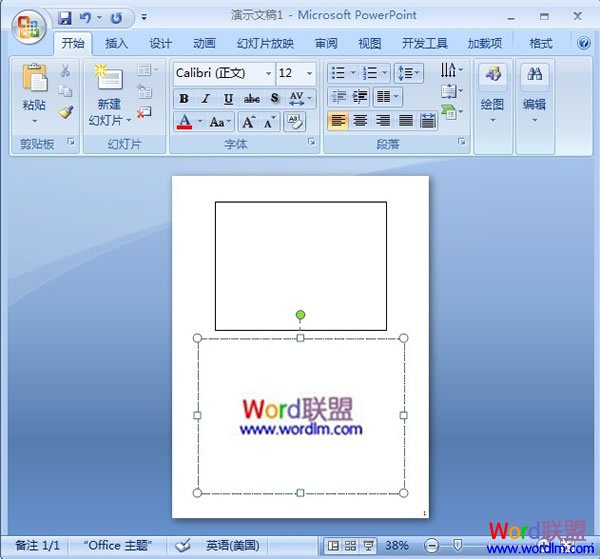Open the Customize Quick Access Toolbar dropdown
This screenshot has width=600, height=559.
tap(144, 17)
